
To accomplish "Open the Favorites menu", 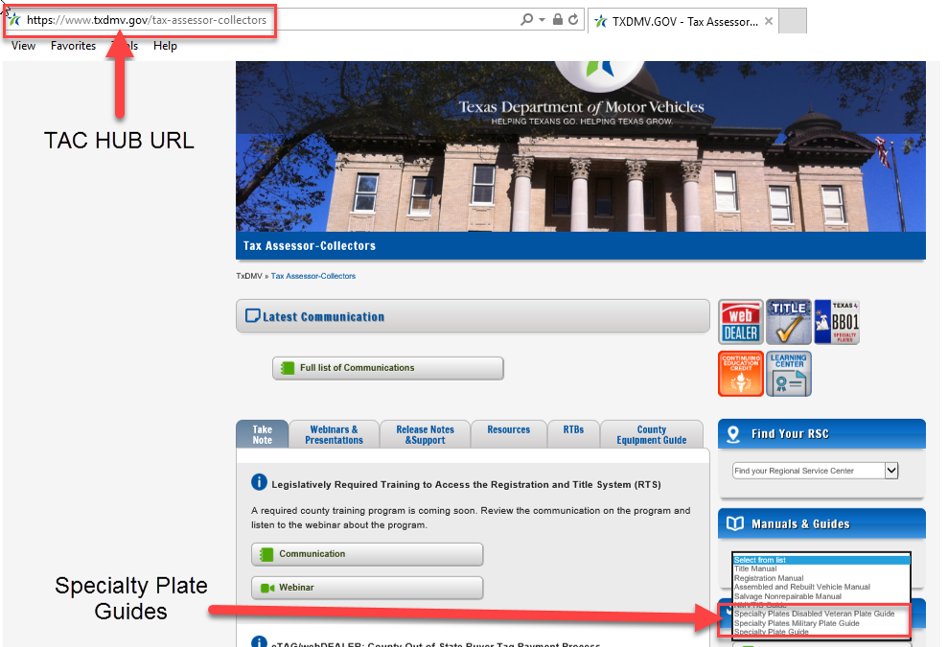I will (73, 46).
